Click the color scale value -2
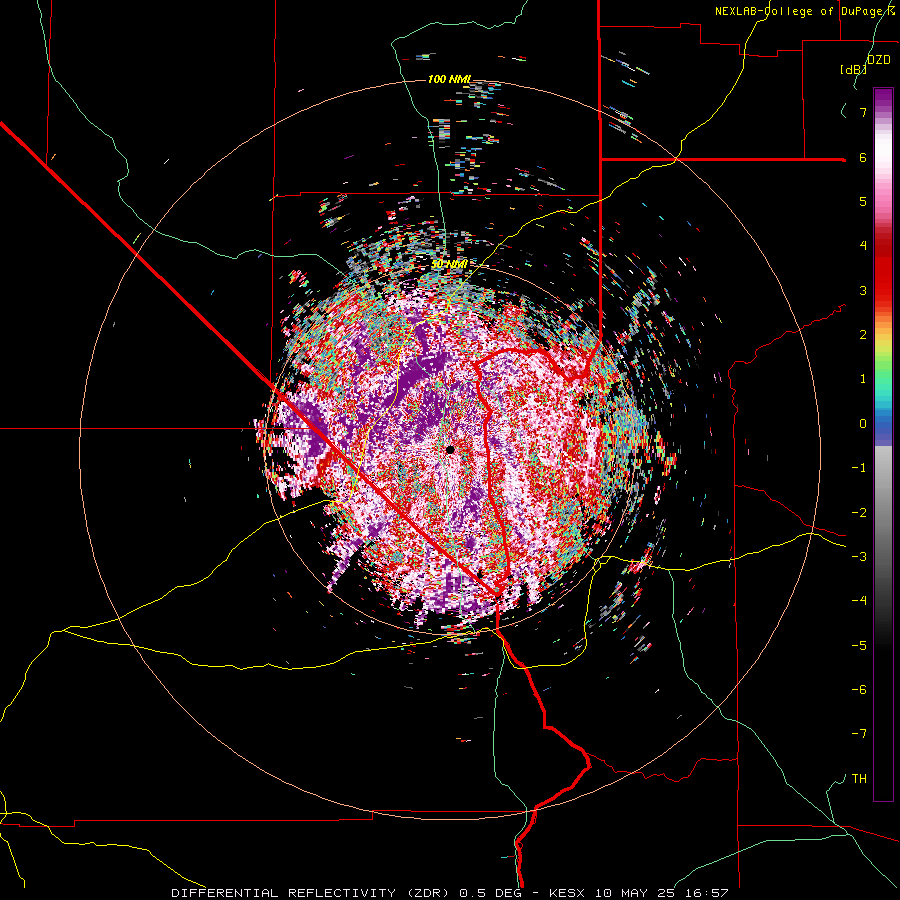The image size is (900, 900). pos(859,513)
